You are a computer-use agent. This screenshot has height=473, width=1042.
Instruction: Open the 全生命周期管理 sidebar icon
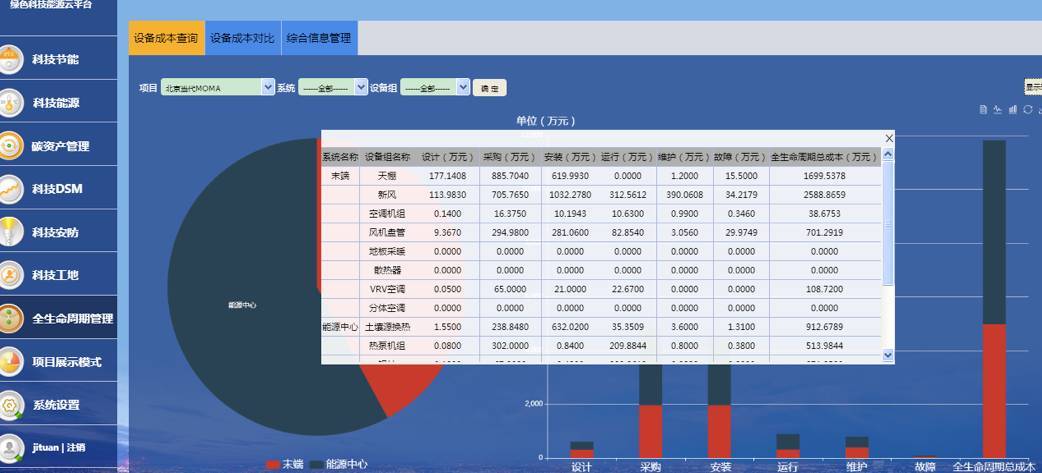(10, 318)
